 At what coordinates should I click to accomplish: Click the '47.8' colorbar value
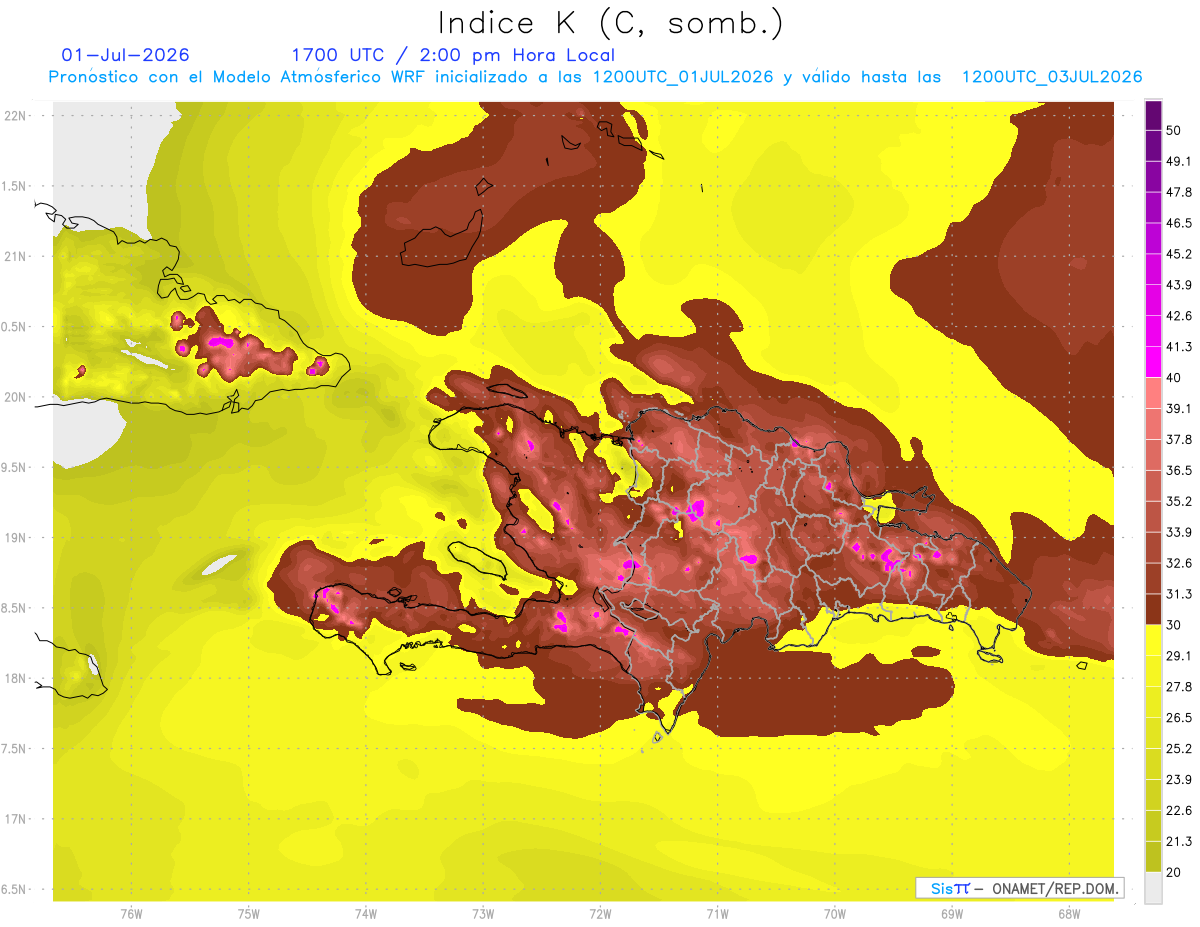[x=1180, y=192]
